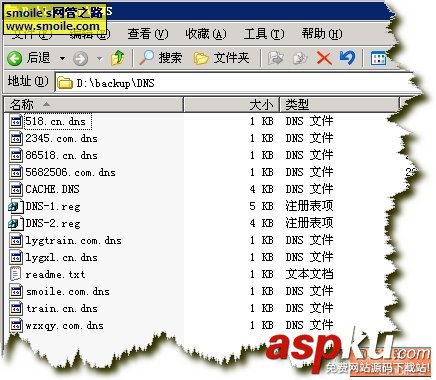Click the 地址(D) address label

28,81
